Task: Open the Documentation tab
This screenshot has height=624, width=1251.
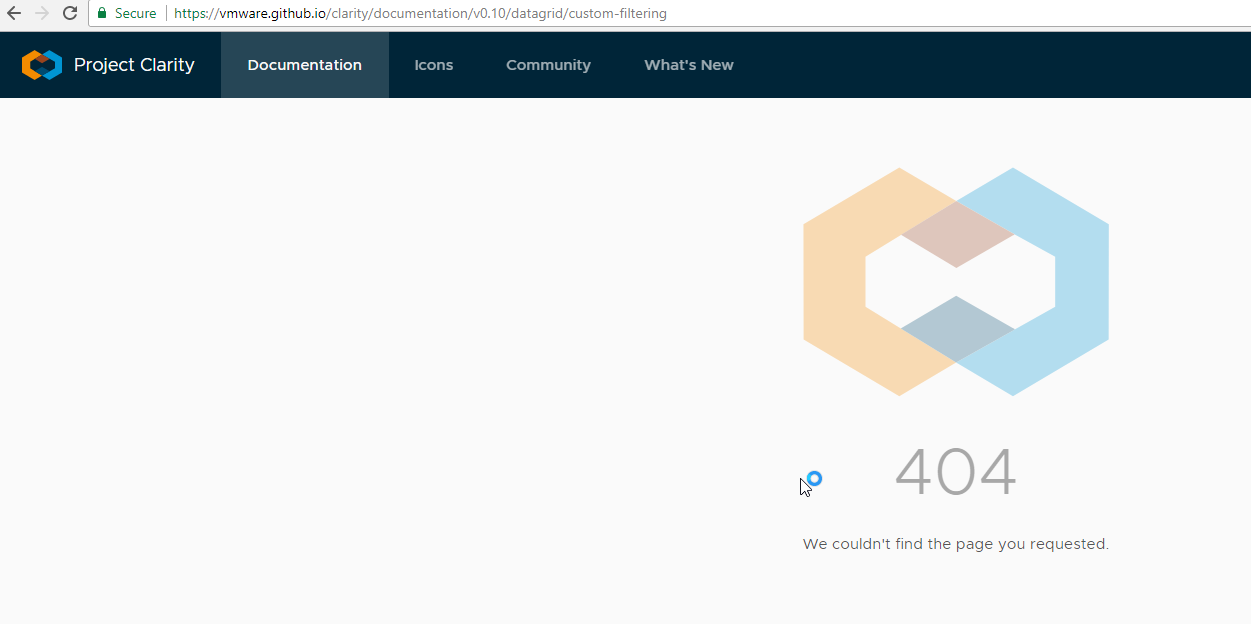Action: pyautogui.click(x=304, y=64)
